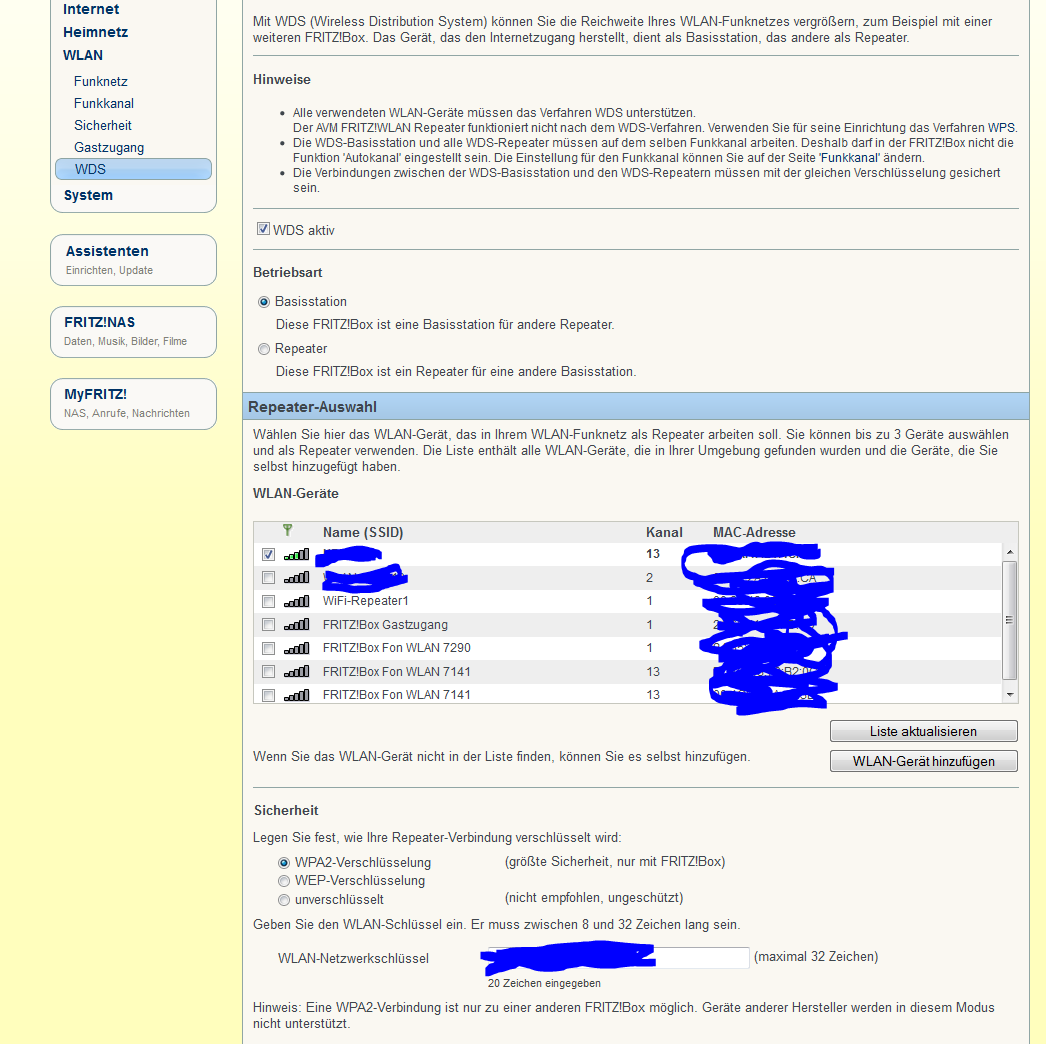Click the device list scroll up arrow

pyautogui.click(x=1010, y=552)
